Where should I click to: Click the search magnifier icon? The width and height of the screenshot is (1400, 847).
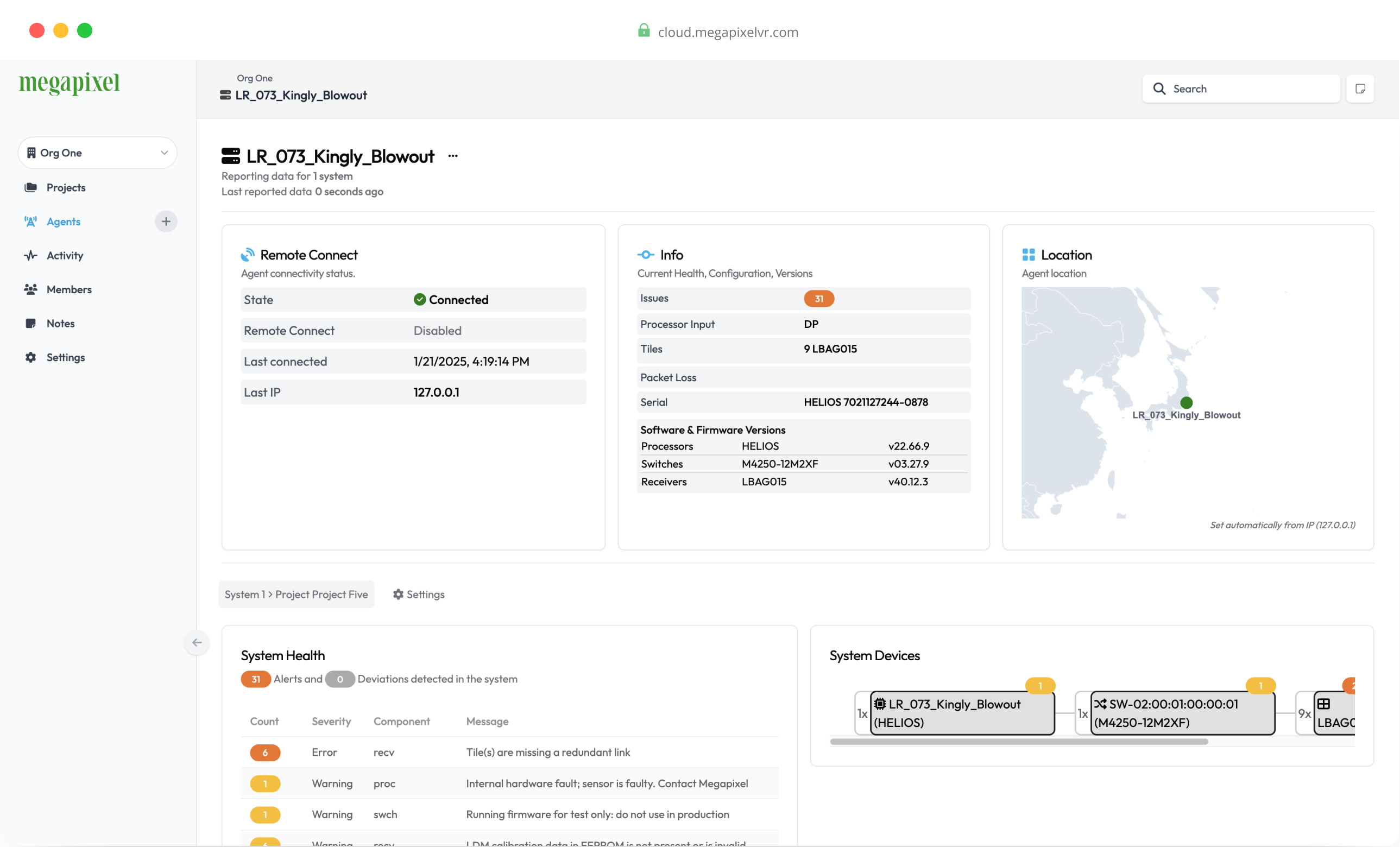[x=1159, y=89]
